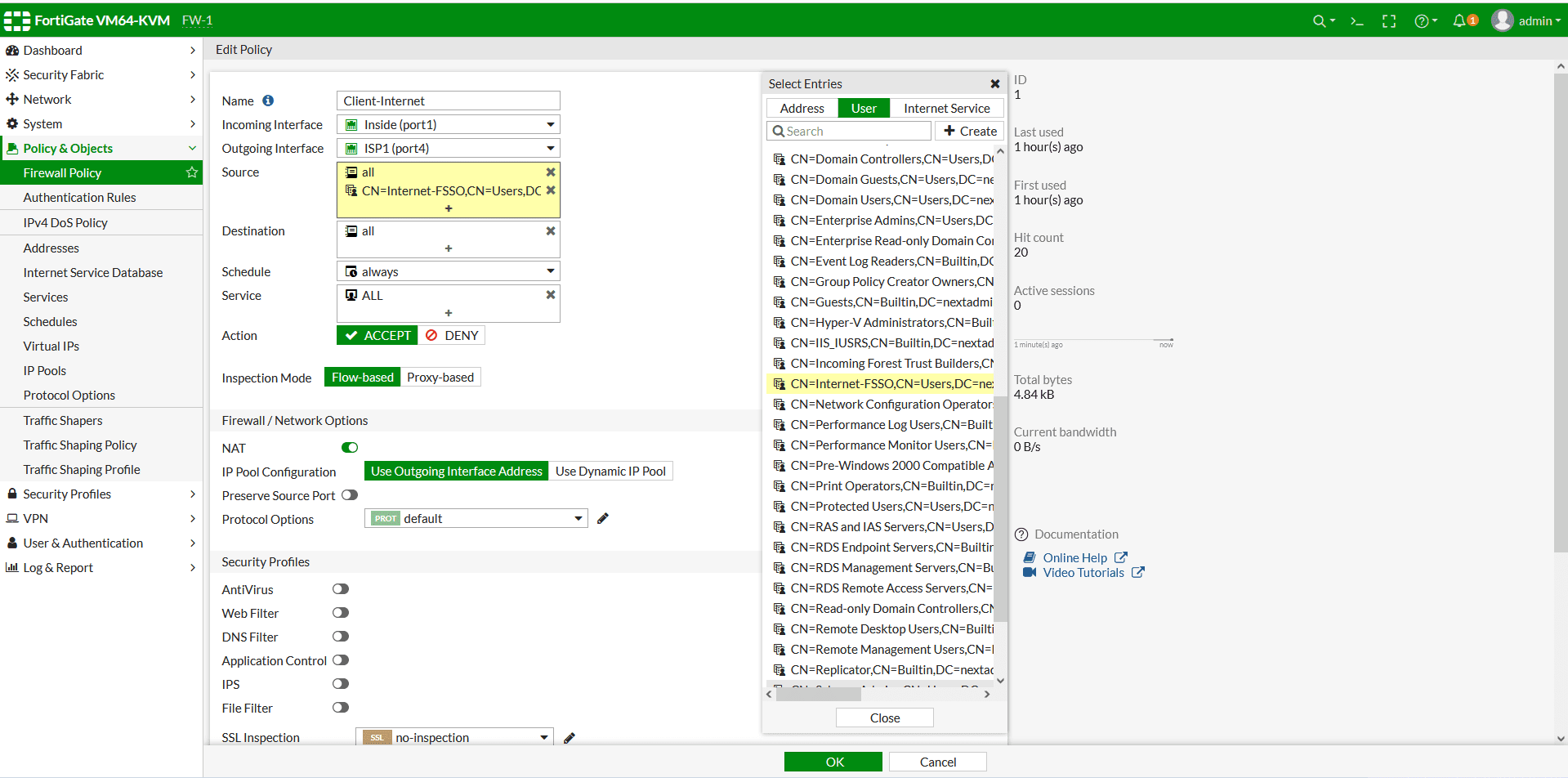Viewport: 1568px width, 778px height.
Task: Remove 'all' from the Destination field
Action: (551, 231)
